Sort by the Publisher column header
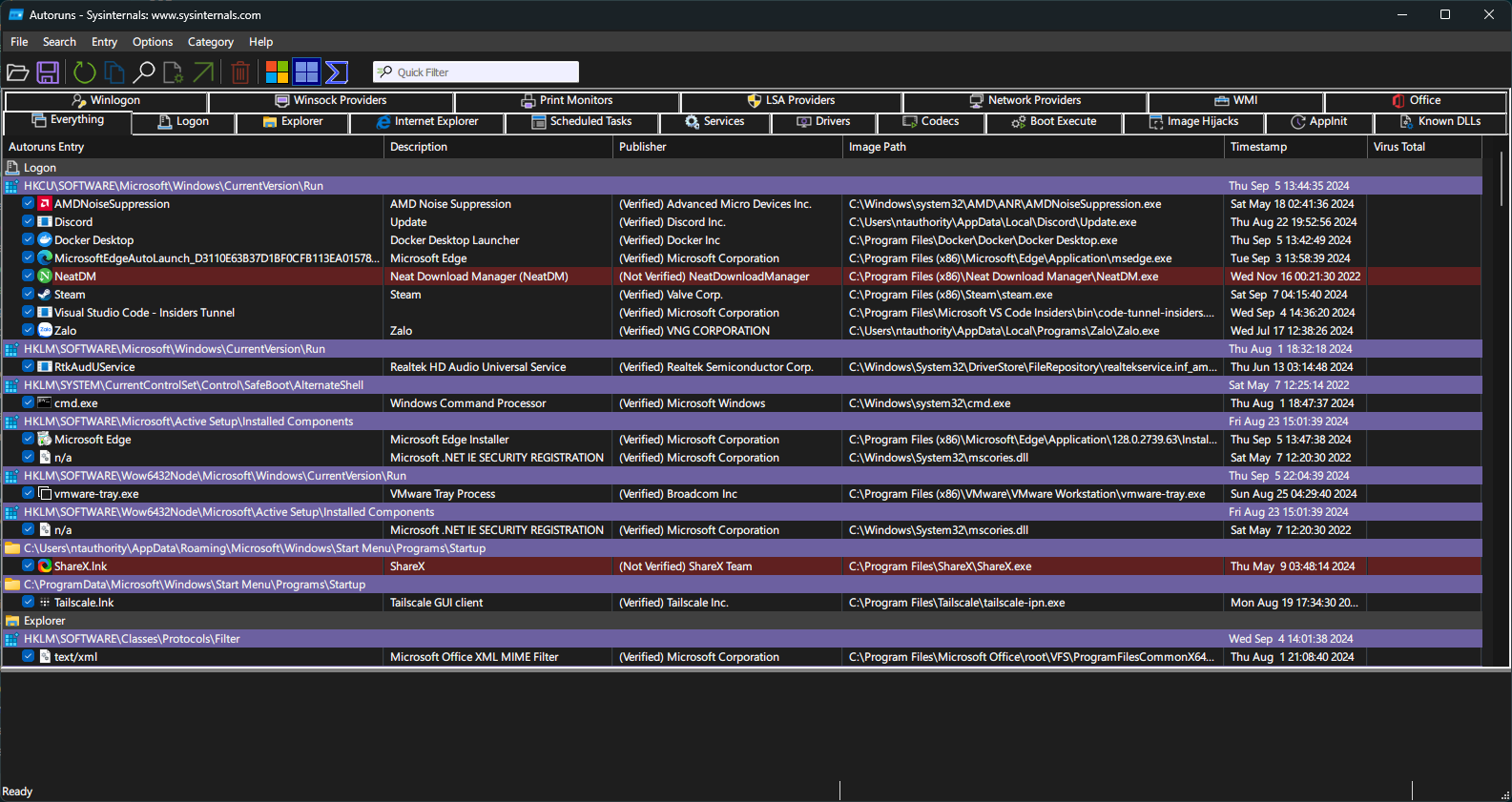1512x802 pixels. pyautogui.click(x=727, y=147)
